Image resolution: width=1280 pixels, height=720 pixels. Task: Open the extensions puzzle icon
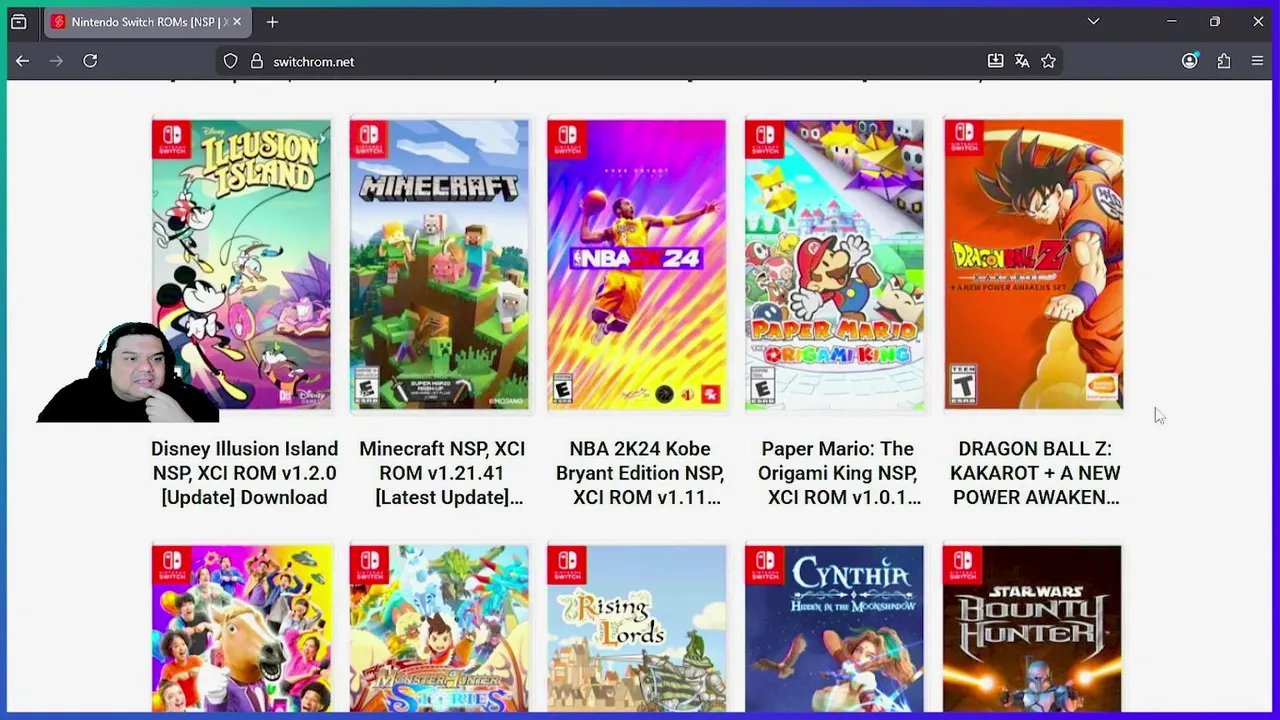(1224, 61)
